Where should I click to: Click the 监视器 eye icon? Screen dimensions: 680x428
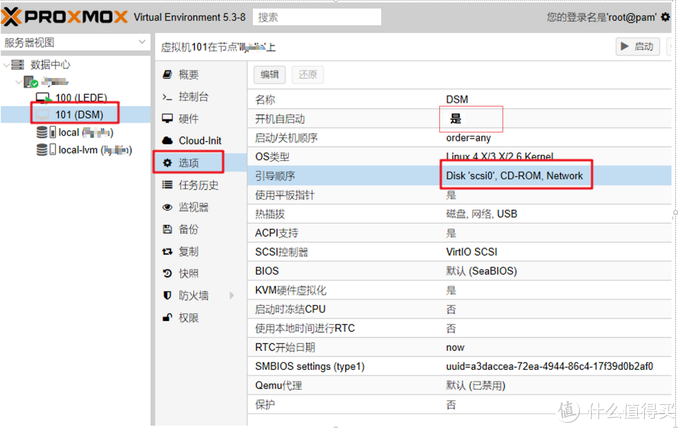[167, 207]
